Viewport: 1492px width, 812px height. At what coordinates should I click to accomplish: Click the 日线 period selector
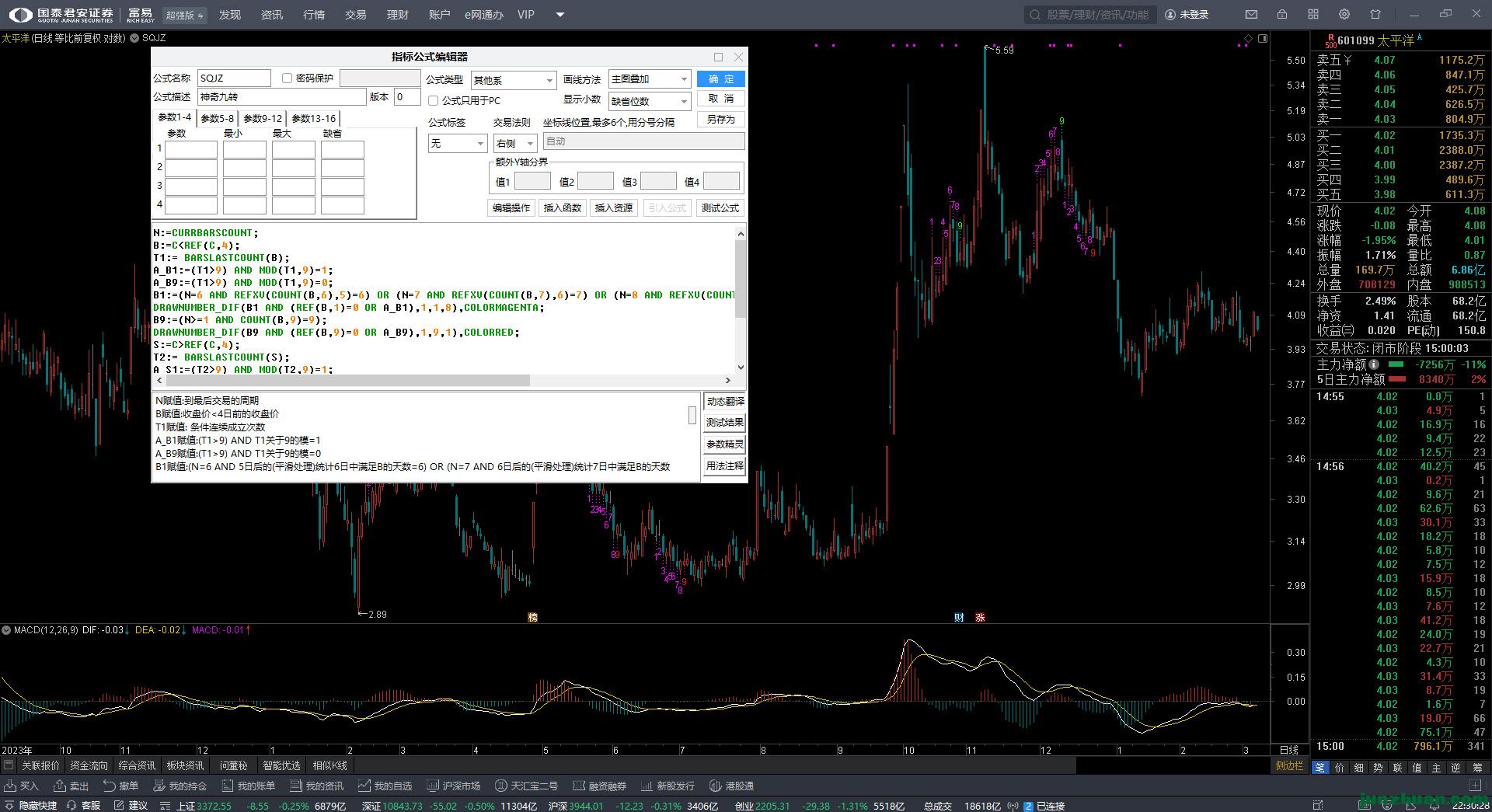1288,750
